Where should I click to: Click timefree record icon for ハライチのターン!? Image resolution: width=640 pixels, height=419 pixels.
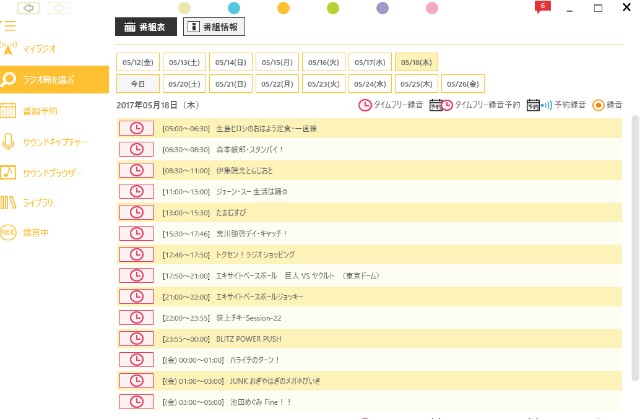pos(136,360)
